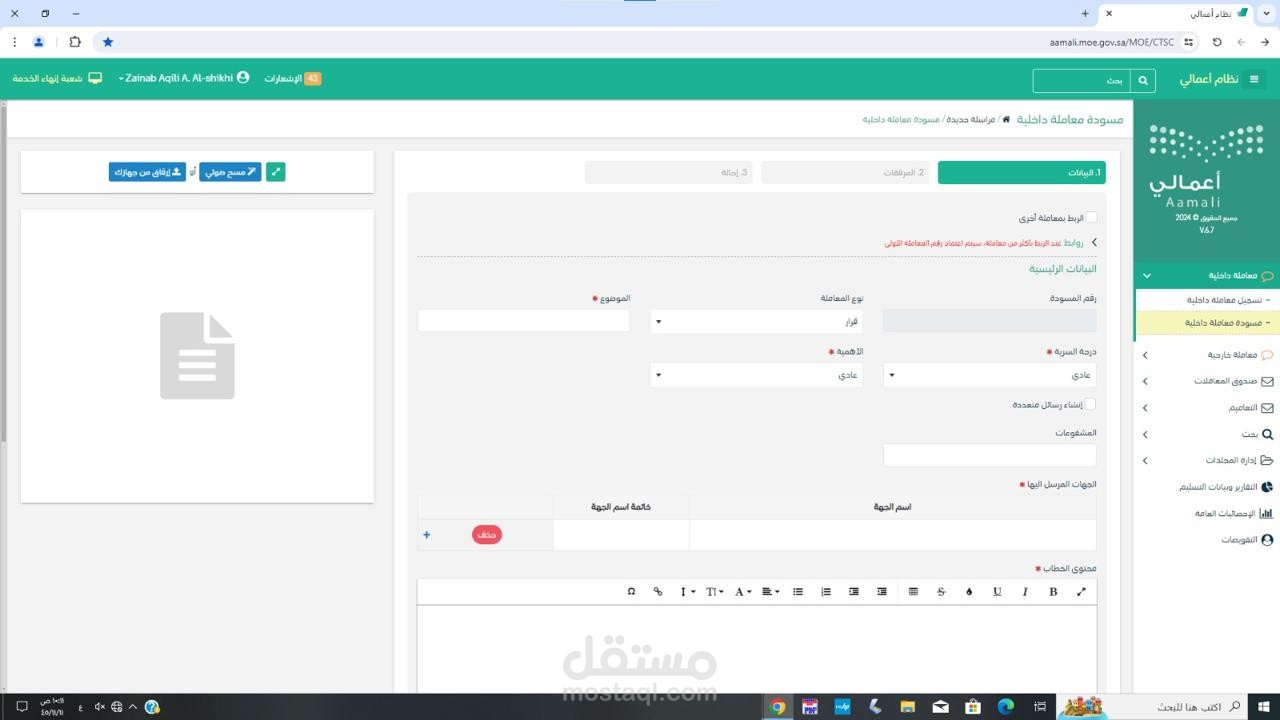Check the 'إنشاء رسائل متعددة' checkbox
The width and height of the screenshot is (1280, 720).
[1091, 405]
